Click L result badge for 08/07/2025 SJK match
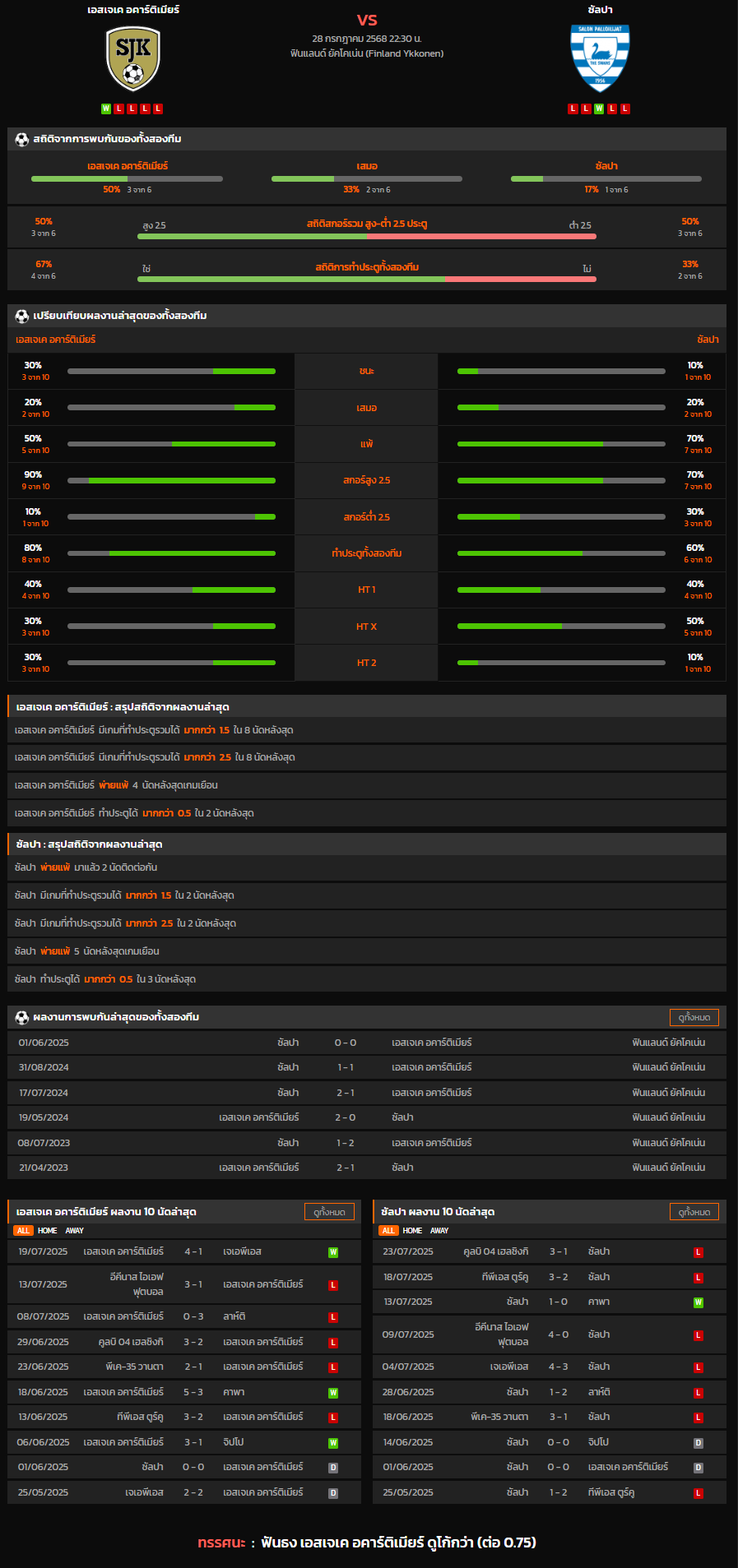 coord(333,1317)
